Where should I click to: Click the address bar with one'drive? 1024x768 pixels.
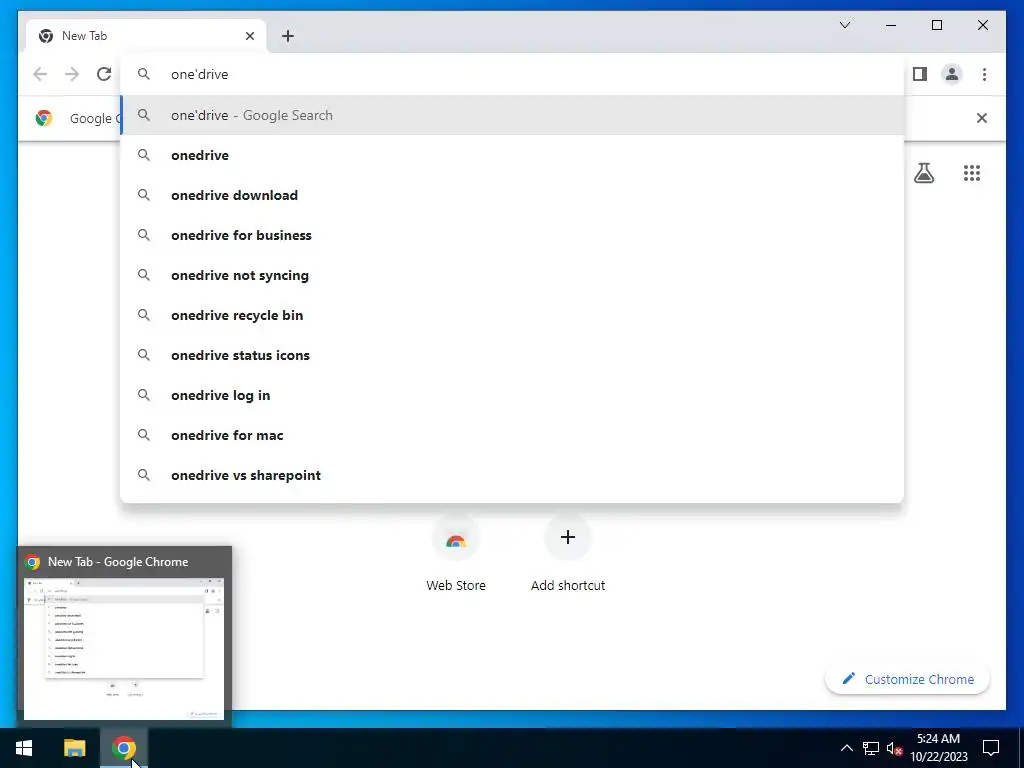click(513, 74)
